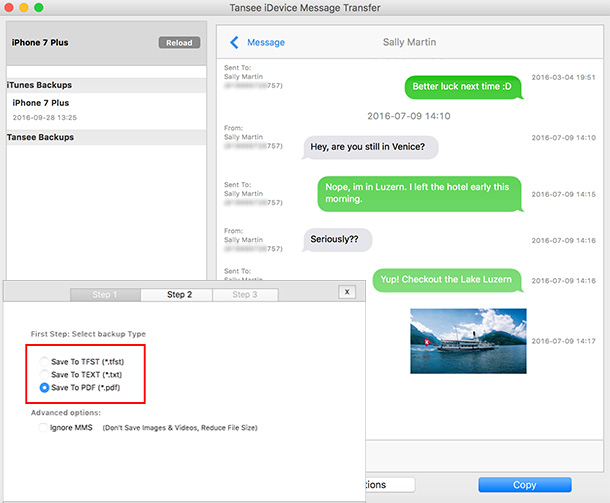This screenshot has height=503, width=610.
Task: Click the iTunes Backups section header
Action: coord(39,85)
